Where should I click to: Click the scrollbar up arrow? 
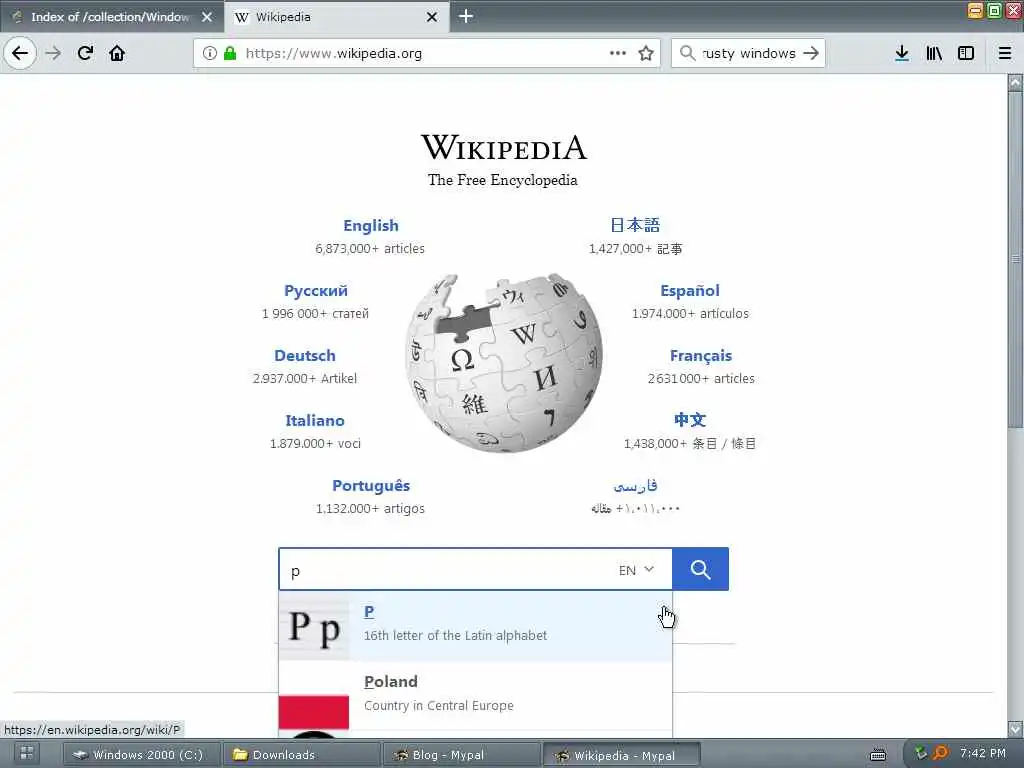pos(1015,82)
